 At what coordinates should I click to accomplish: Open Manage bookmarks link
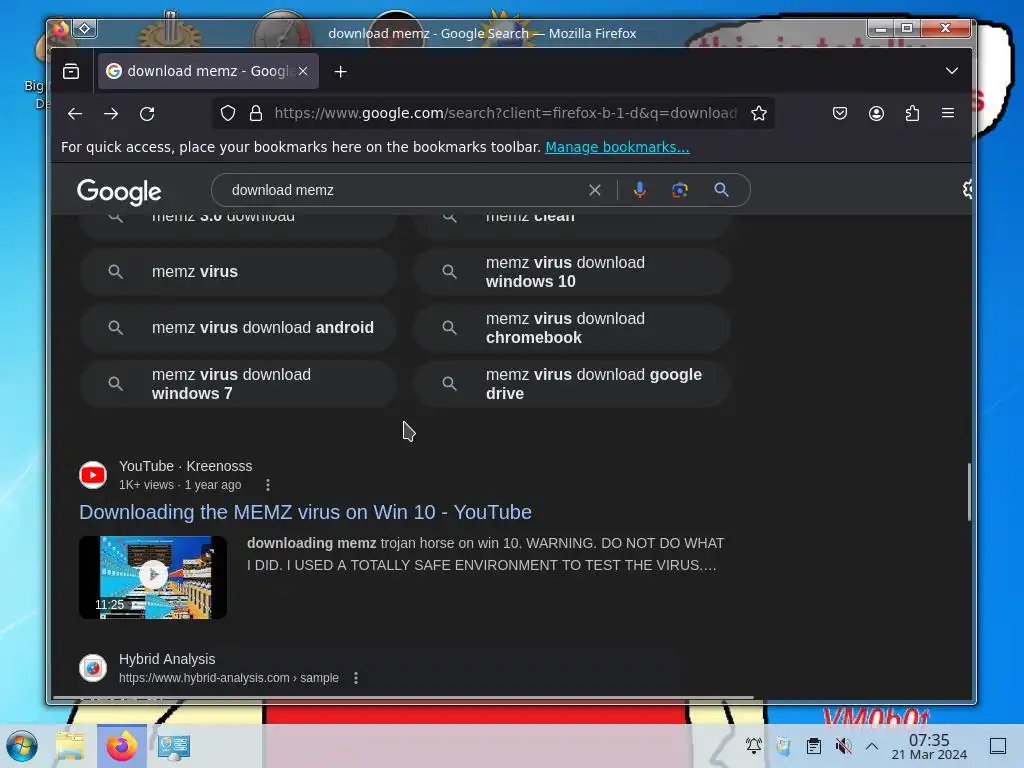617,147
